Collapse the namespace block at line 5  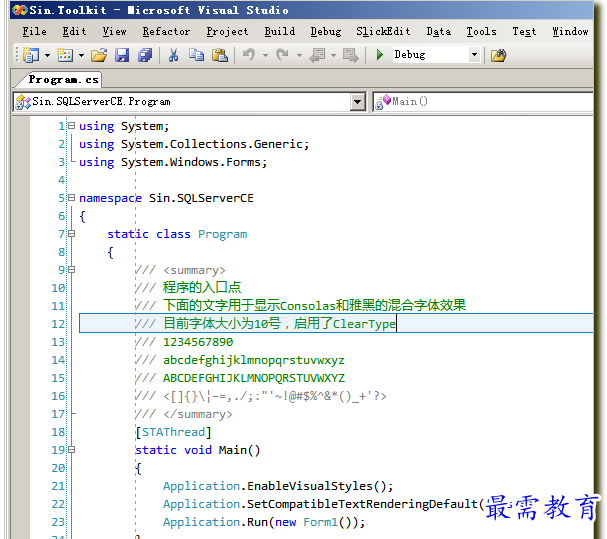72,197
